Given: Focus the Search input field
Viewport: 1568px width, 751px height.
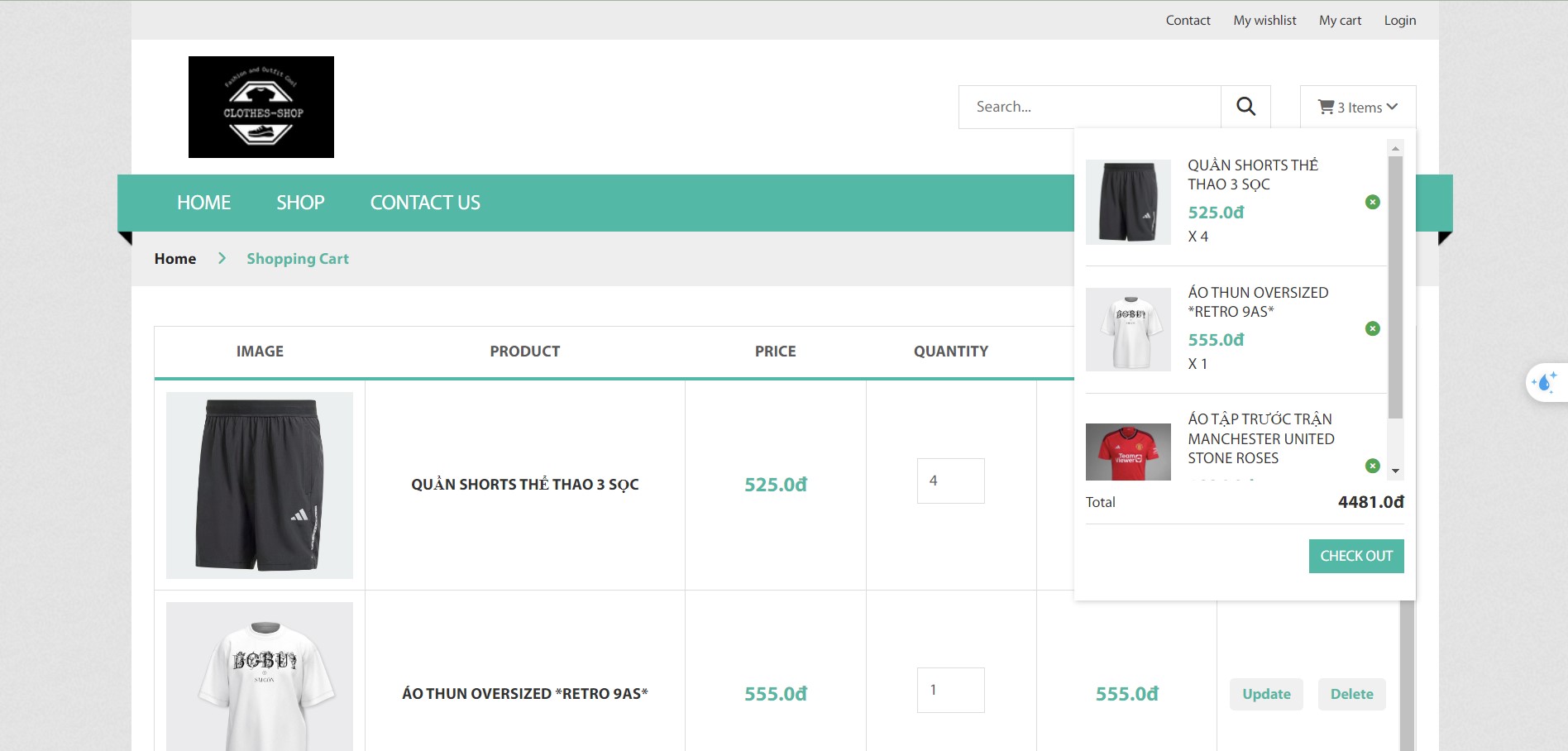Looking at the screenshot, I should [x=1090, y=107].
